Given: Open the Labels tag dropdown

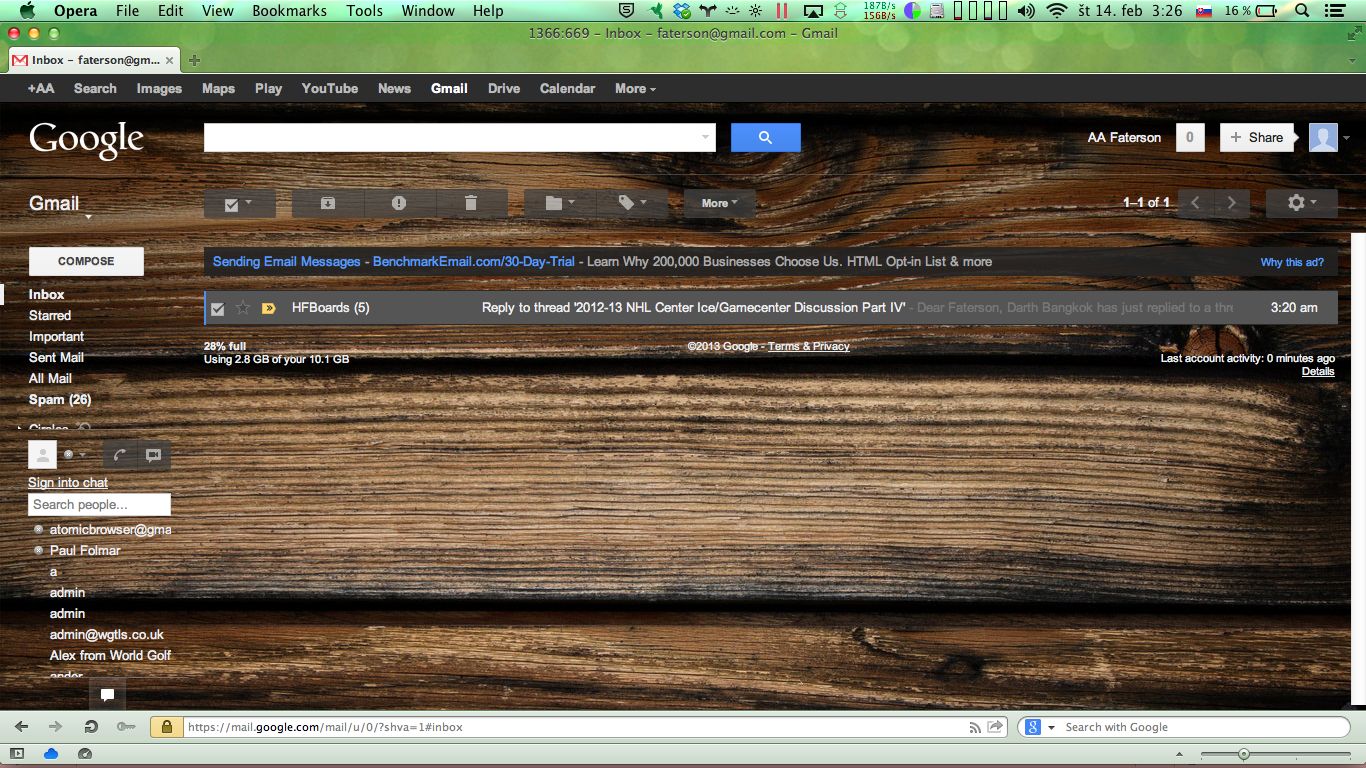Looking at the screenshot, I should point(633,203).
